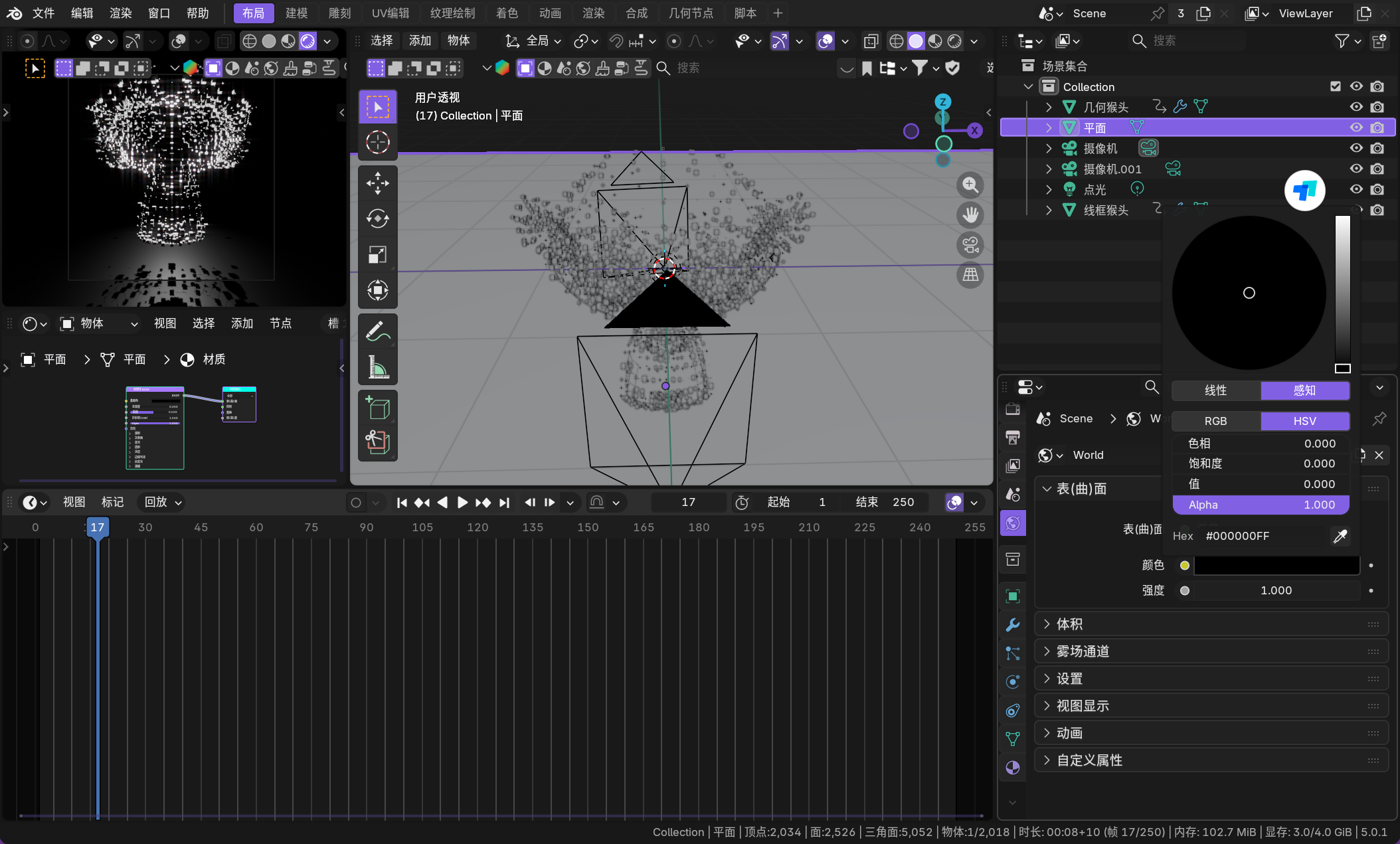The height and width of the screenshot is (844, 1400).
Task: Select 线性 color space button
Action: (1215, 390)
